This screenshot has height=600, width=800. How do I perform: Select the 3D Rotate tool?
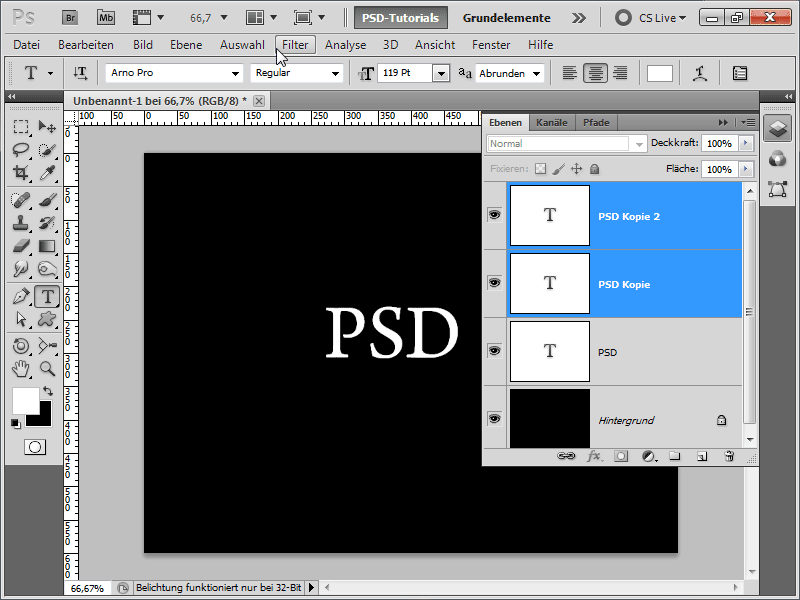click(21, 346)
